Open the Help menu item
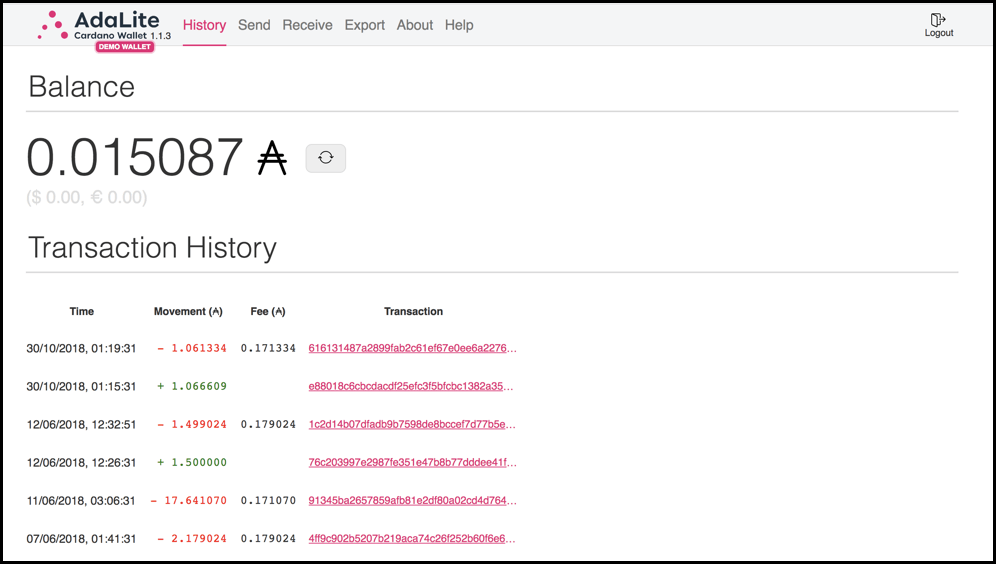This screenshot has height=564, width=996. point(459,25)
